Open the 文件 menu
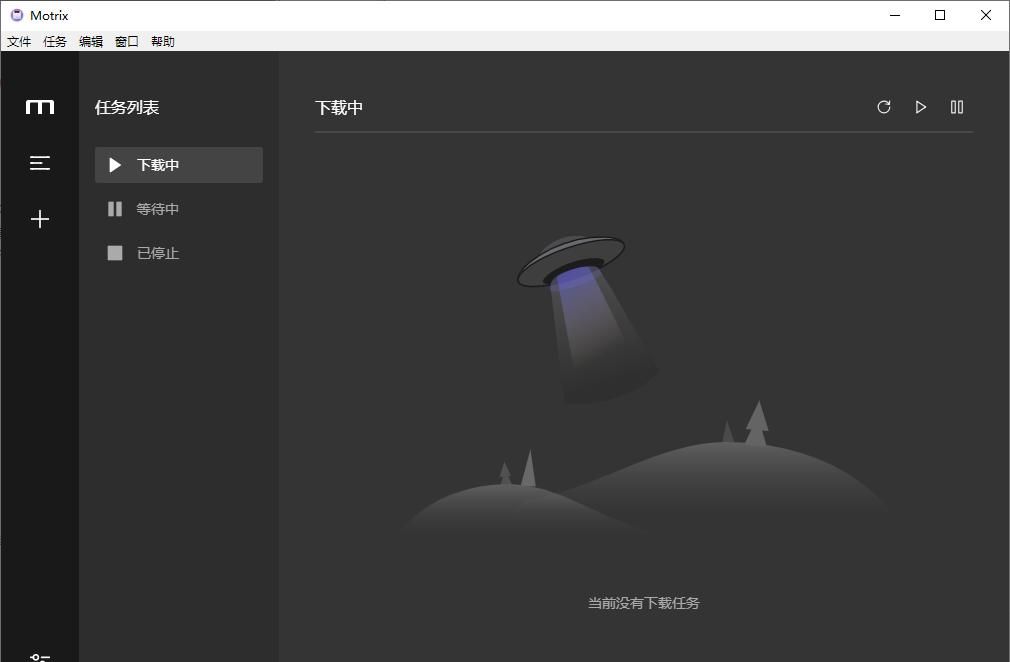Screen dimensions: 1010x662 pyautogui.click(x=18, y=41)
